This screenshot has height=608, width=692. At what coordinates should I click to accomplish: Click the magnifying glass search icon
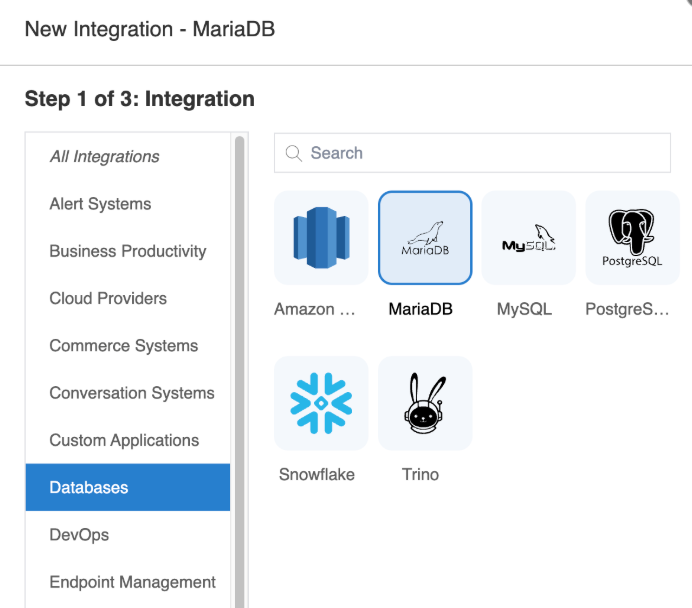click(x=293, y=154)
